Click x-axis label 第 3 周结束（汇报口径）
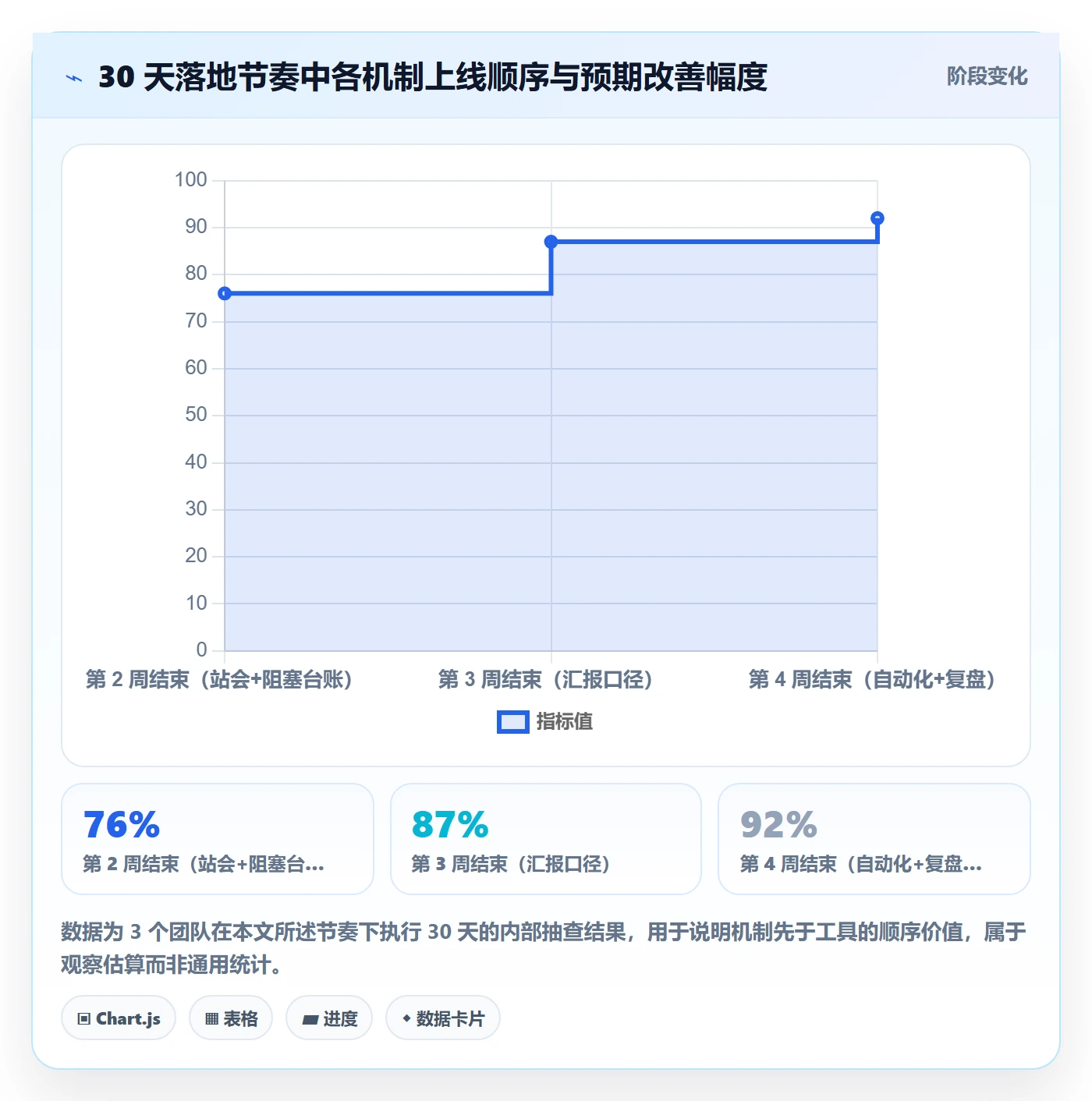Image resolution: width=1092 pixels, height=1101 pixels. 545,680
